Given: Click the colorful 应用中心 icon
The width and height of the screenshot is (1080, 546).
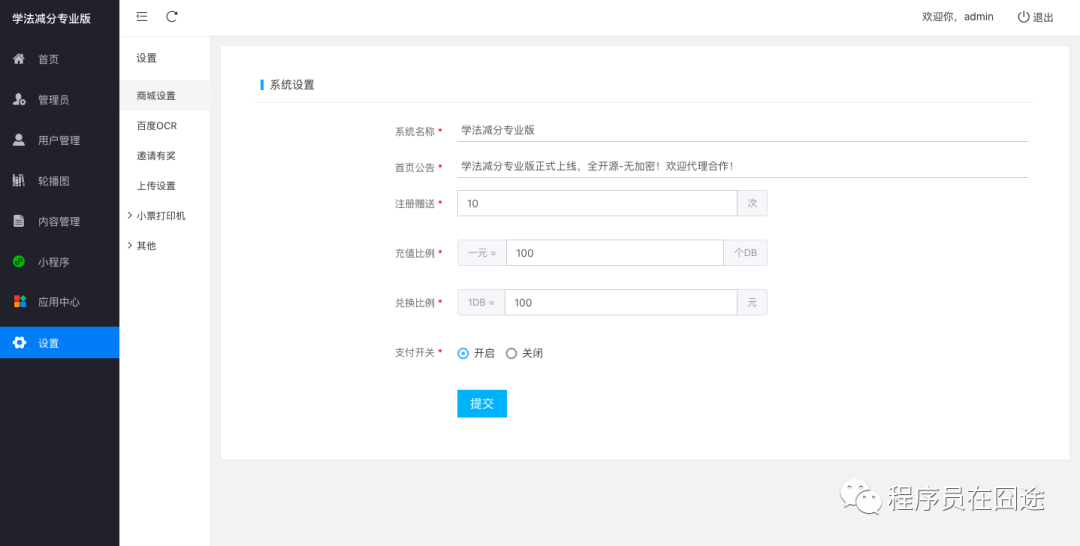Looking at the screenshot, I should click(19, 302).
